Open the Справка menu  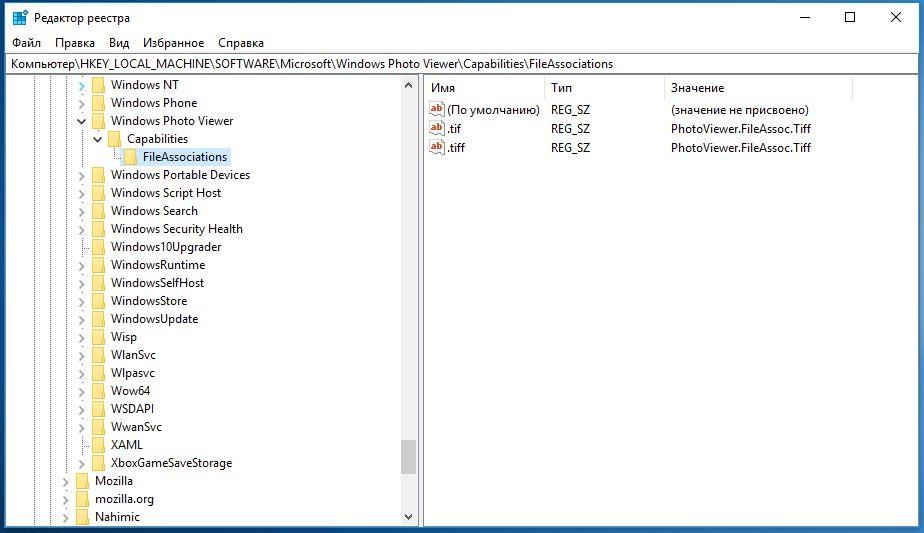(240, 43)
